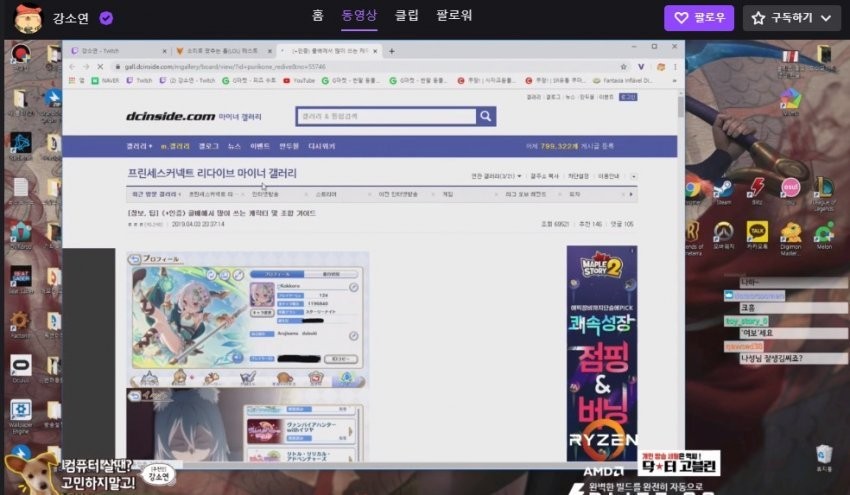Open the Steam desktop icon
Image resolution: width=850 pixels, height=495 pixels.
click(723, 192)
